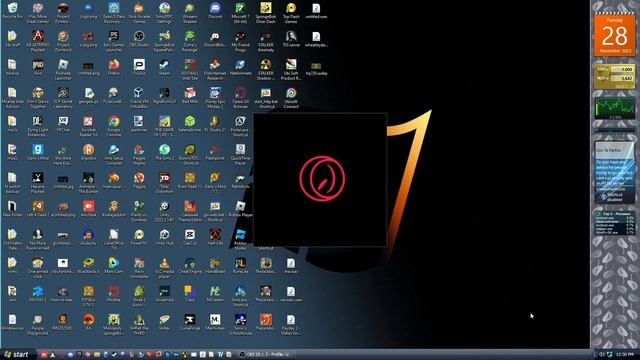This screenshot has height=360, width=640.
Task: Click the CPU usage graph gadget
Action: pos(614,108)
